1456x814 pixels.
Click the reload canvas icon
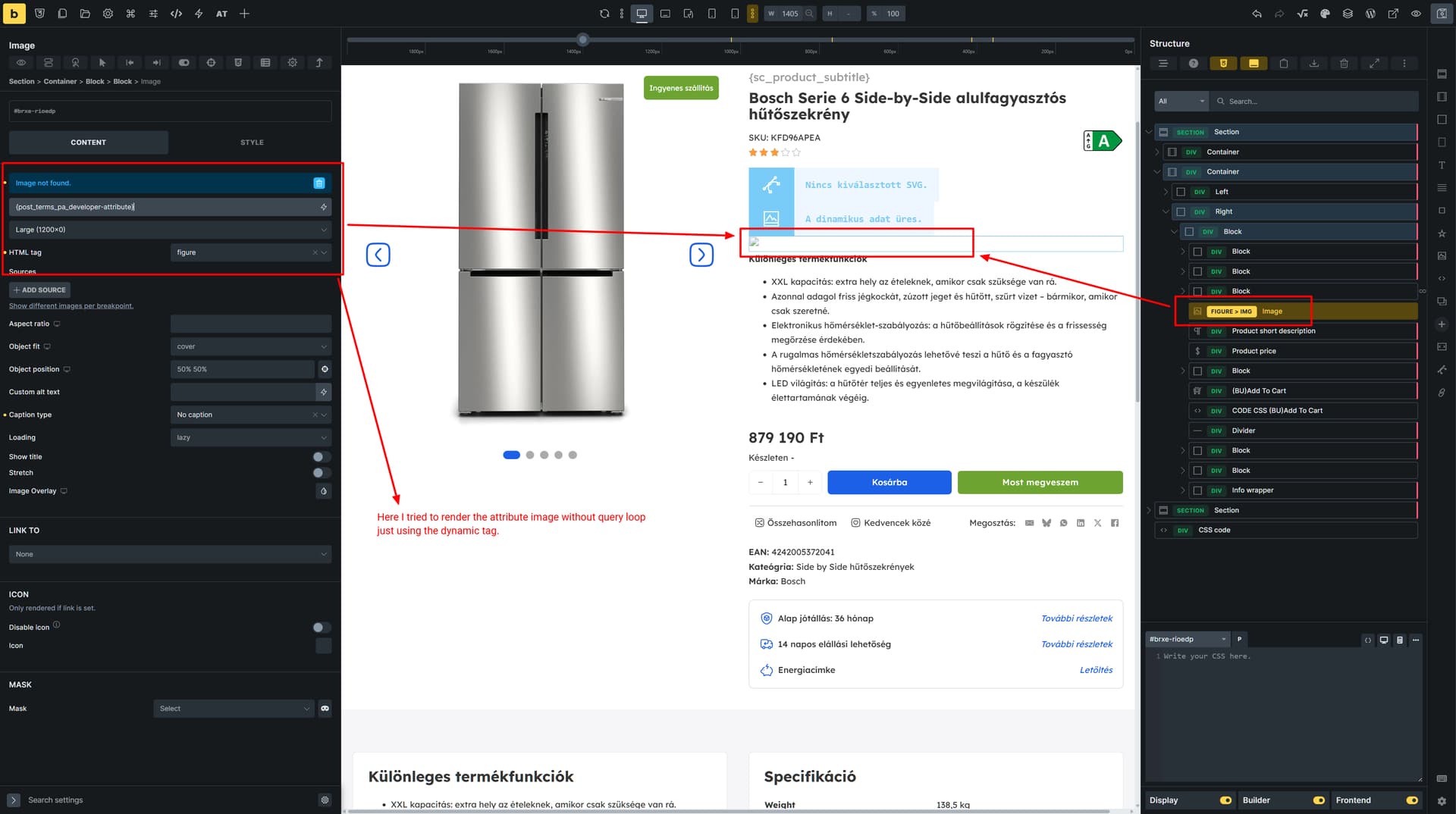click(604, 14)
